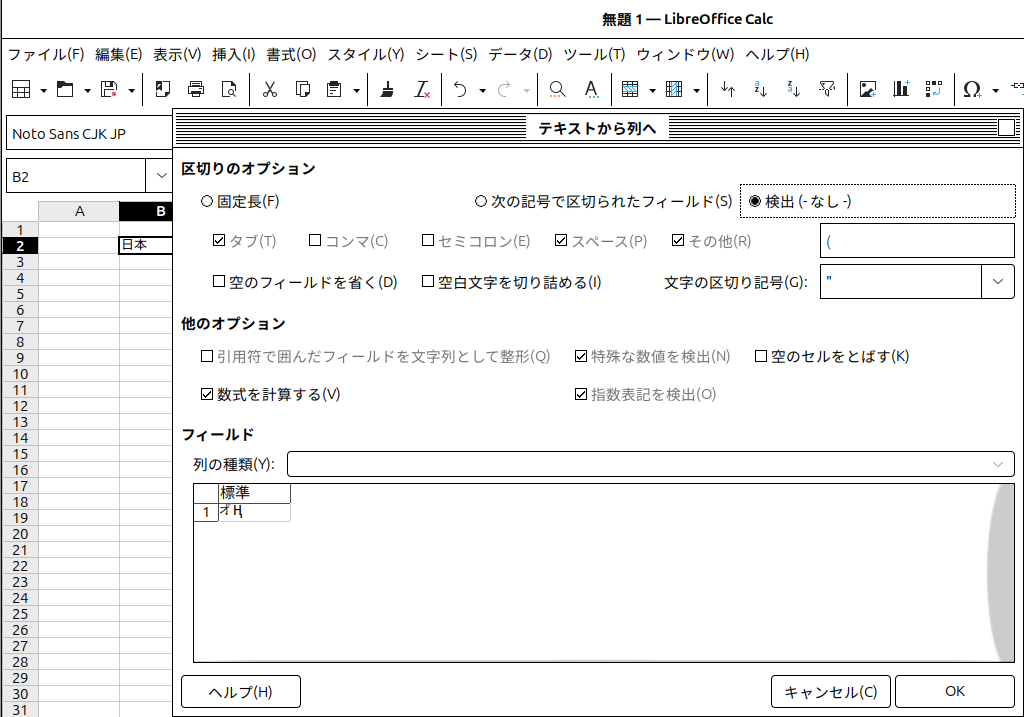Screen dimensions: 1024x717
Task: Open the 表示(V) menu
Action: pyautogui.click(x=177, y=54)
